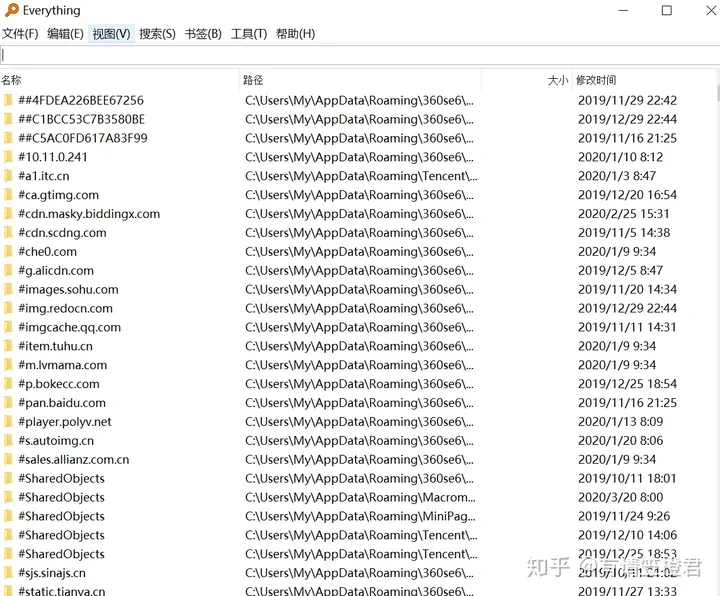Screen dimensions: 720x596
Task: Click the vertical scrollbar in results list
Action: point(715,300)
